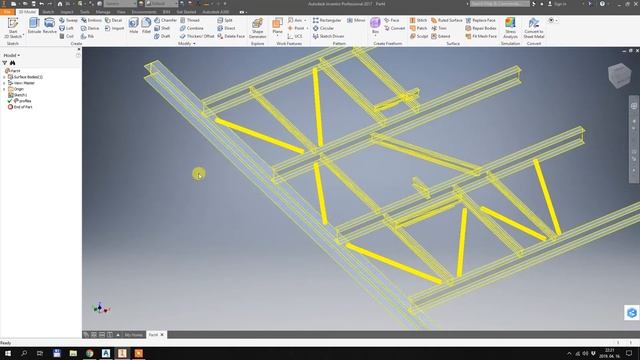
Task: Open the freeform Box dropdown arrow
Action: coord(375,36)
